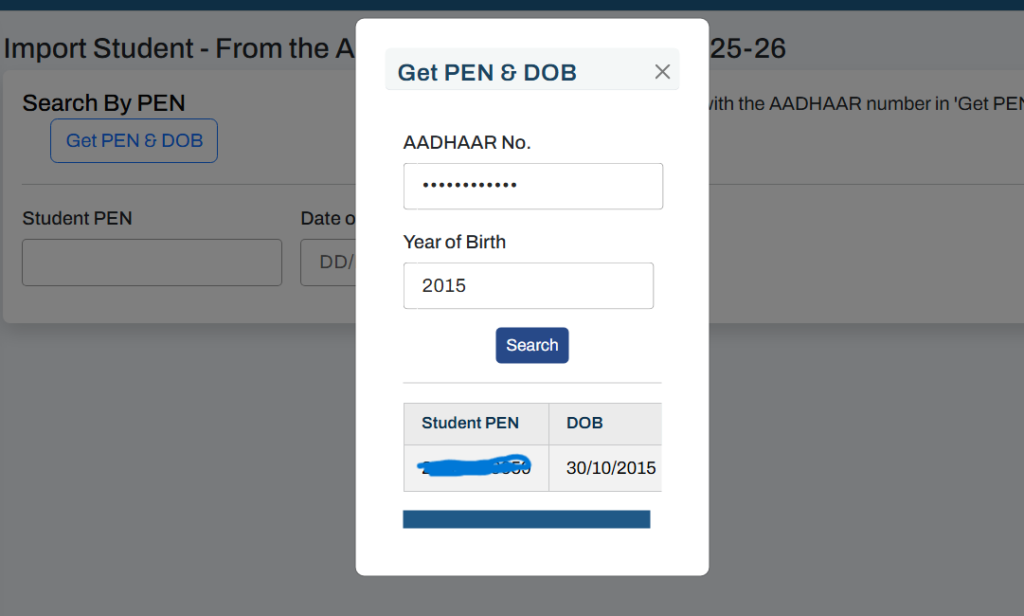Image resolution: width=1024 pixels, height=616 pixels.
Task: Click the Search By PEN heading
Action: (103, 103)
